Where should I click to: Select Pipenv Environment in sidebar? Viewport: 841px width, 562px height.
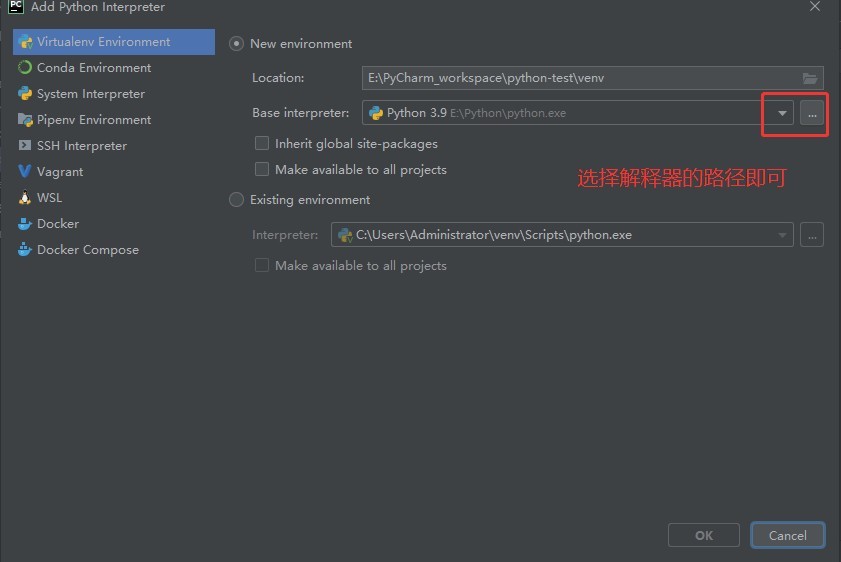tap(114, 120)
